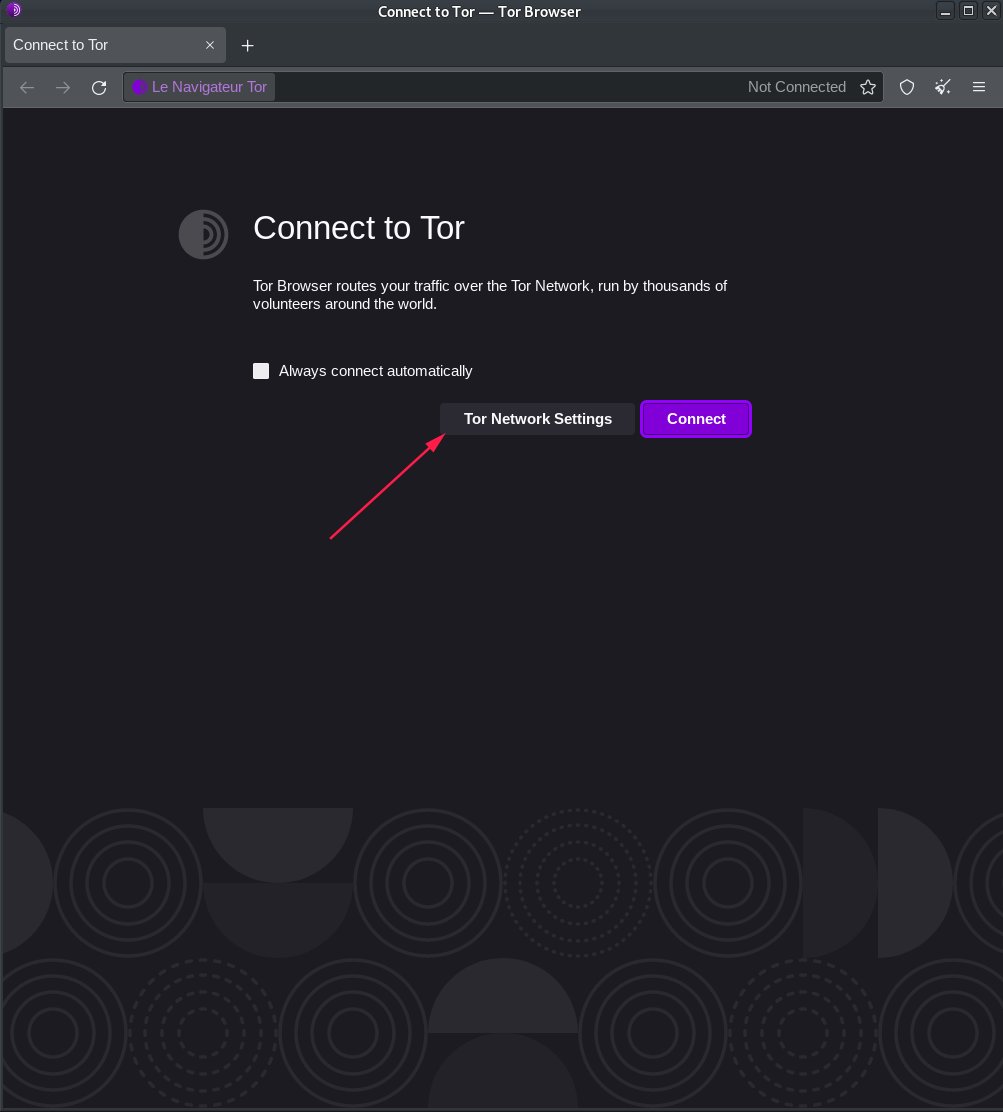Image resolution: width=1003 pixels, height=1112 pixels.
Task: Open Tor Network Settings
Action: pos(537,419)
